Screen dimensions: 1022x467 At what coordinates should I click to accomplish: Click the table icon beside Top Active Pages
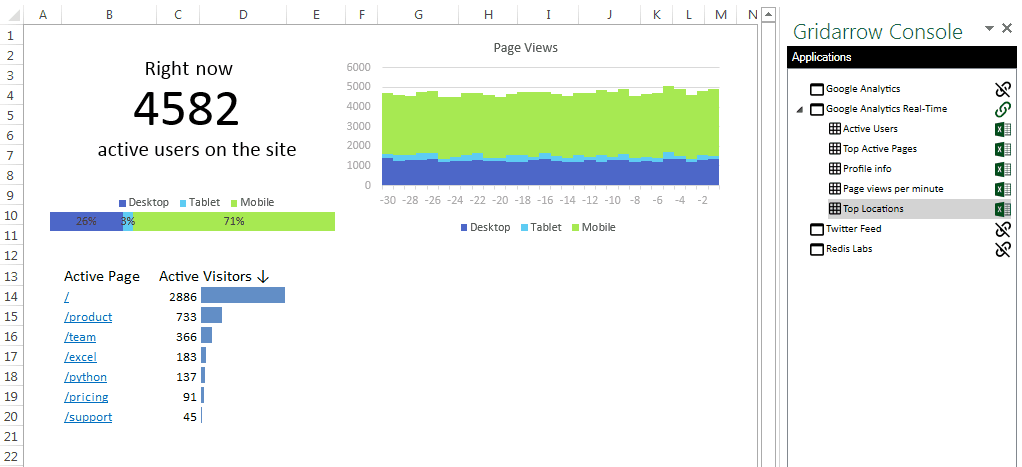click(834, 149)
